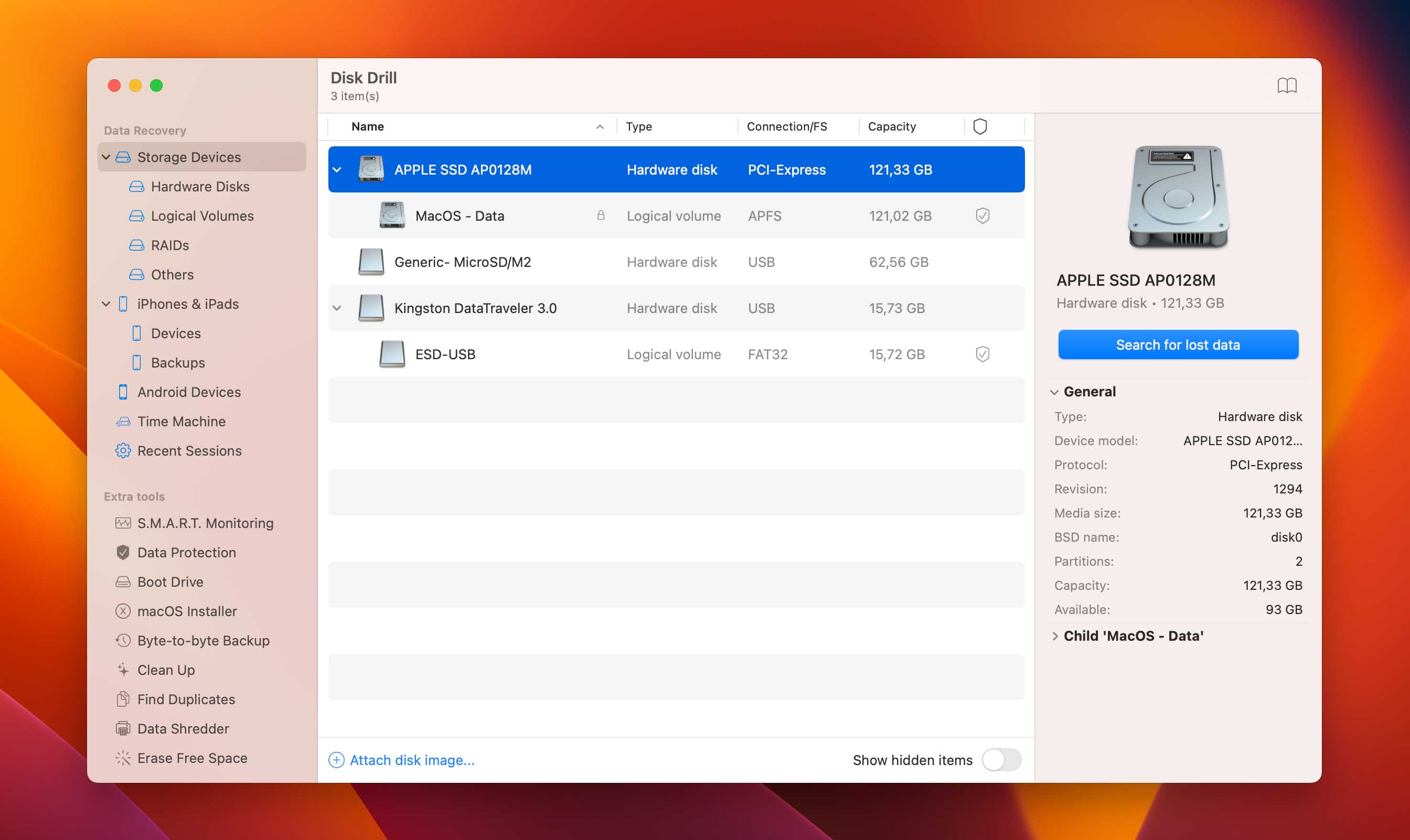The width and height of the screenshot is (1410, 840).
Task: Click the Clean Up sparkle icon
Action: pos(123,670)
